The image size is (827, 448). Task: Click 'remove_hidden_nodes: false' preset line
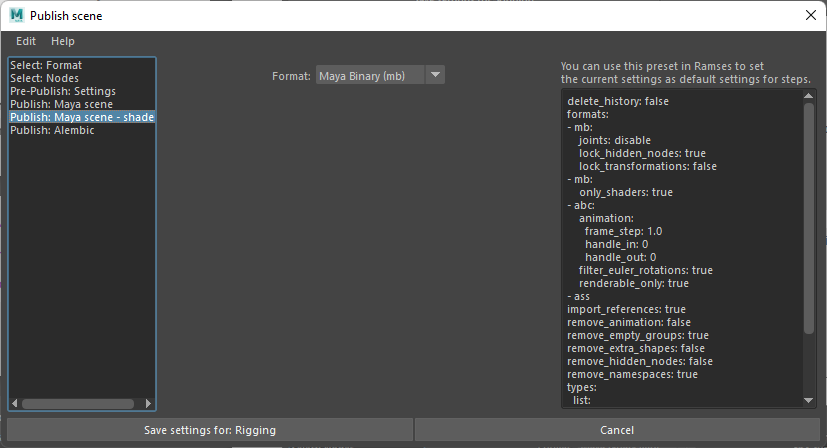[x=640, y=361]
